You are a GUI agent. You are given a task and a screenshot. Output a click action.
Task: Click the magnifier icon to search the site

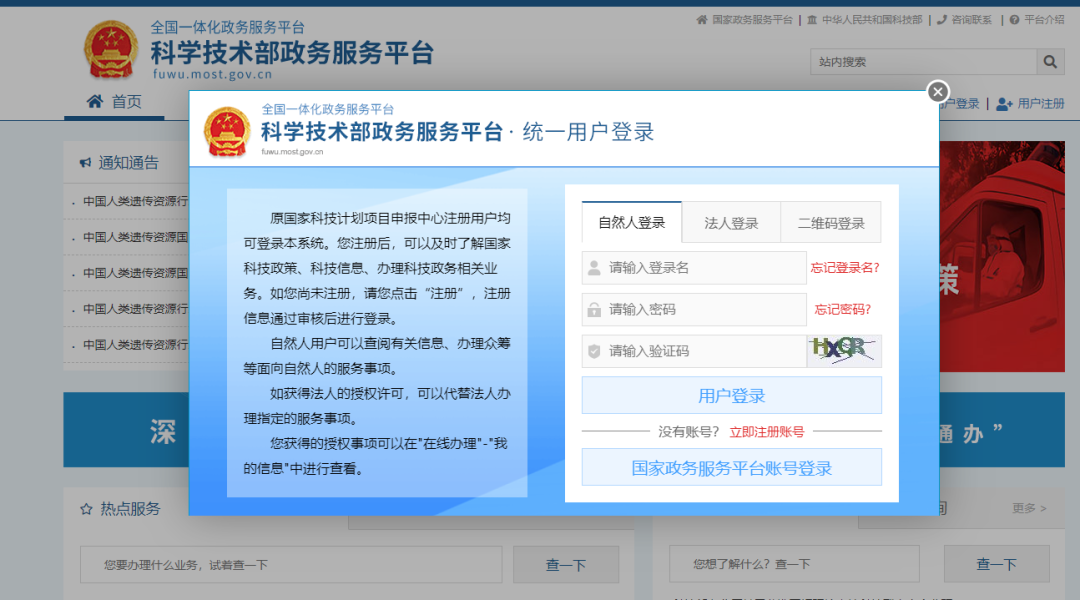point(1048,61)
